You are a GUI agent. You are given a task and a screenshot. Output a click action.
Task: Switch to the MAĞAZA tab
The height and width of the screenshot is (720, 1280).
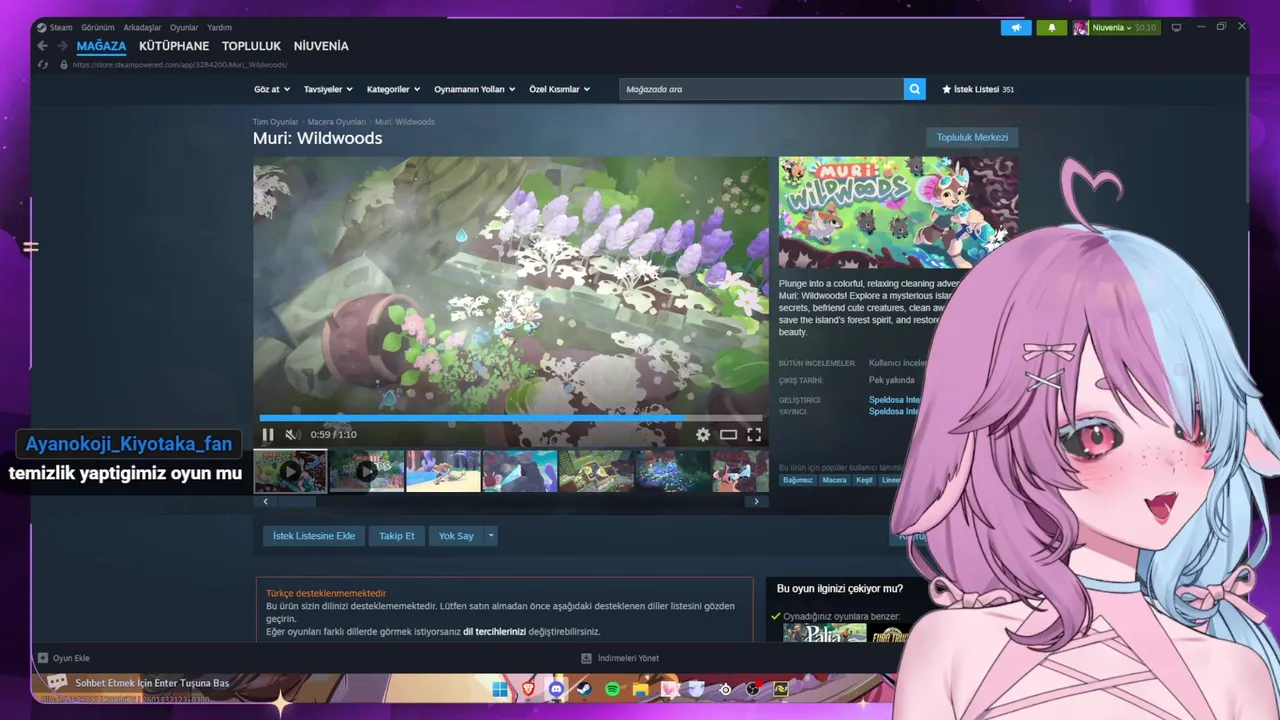(101, 46)
